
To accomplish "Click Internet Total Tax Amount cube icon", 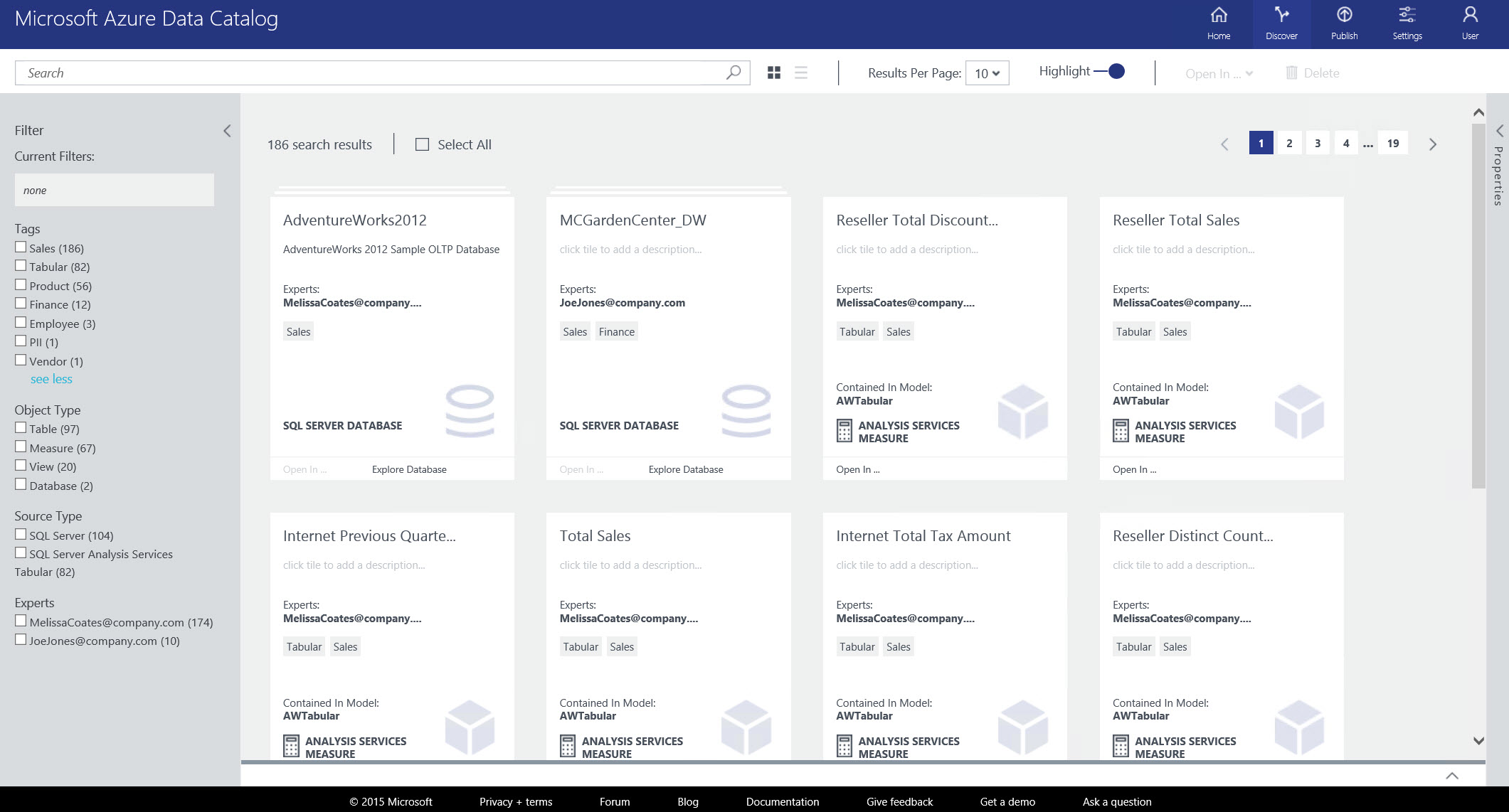I will coord(1022,727).
